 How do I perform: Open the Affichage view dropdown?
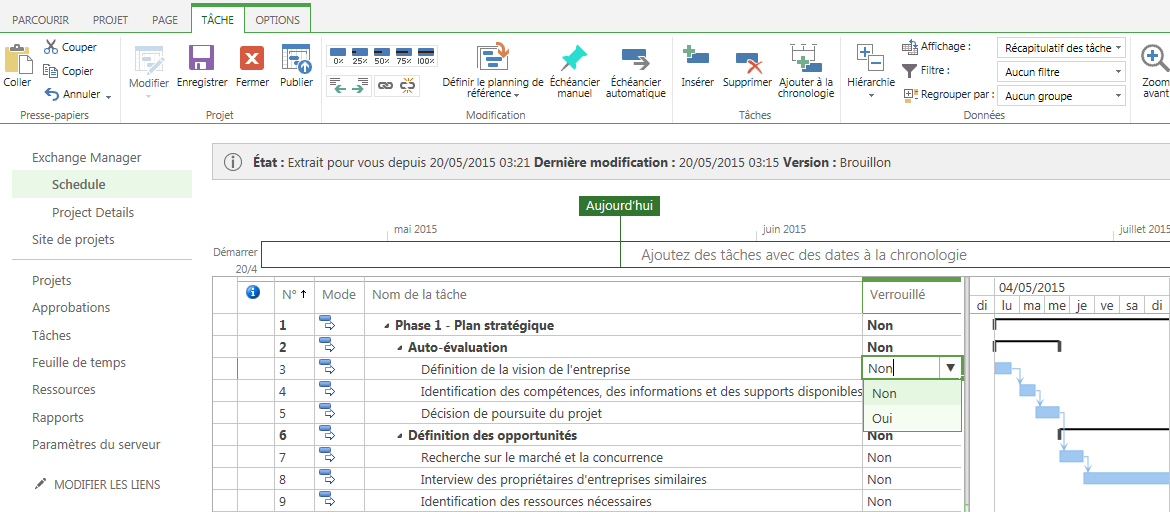[1061, 48]
